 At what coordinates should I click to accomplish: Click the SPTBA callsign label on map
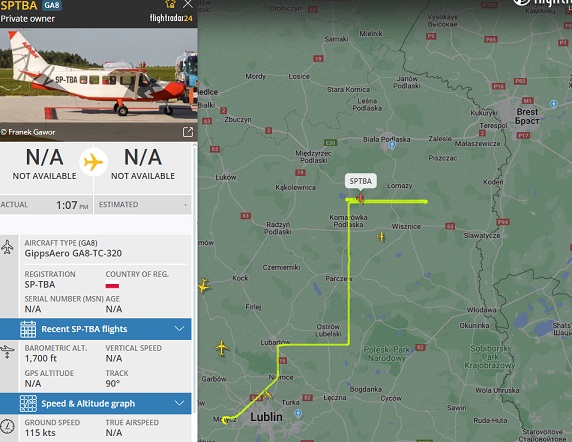[360, 181]
